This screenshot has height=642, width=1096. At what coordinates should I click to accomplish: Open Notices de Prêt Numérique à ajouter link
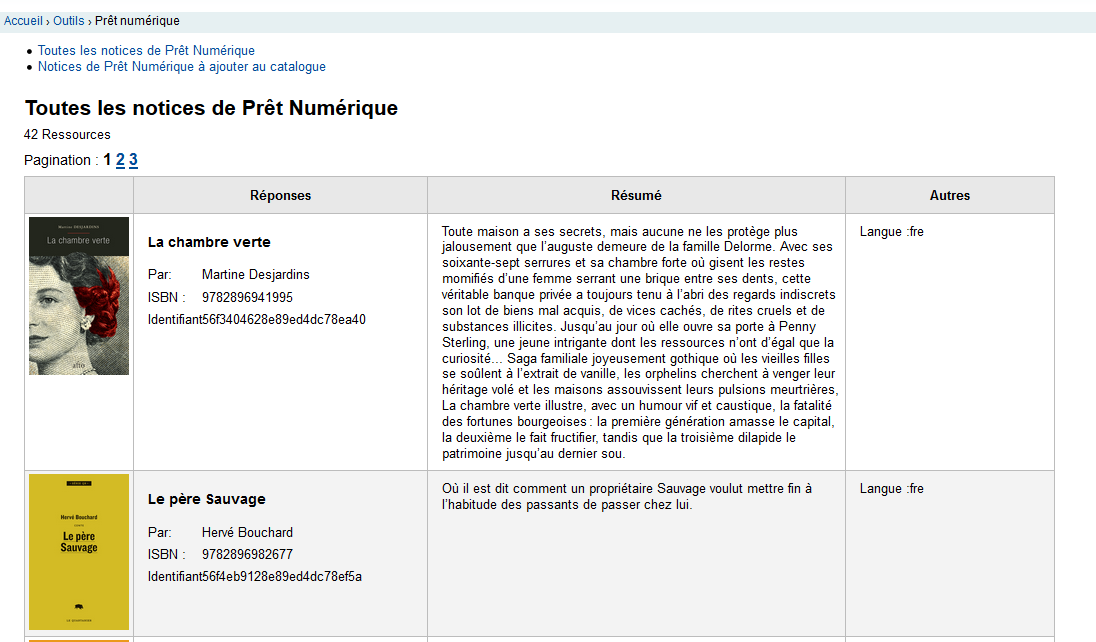(x=182, y=66)
